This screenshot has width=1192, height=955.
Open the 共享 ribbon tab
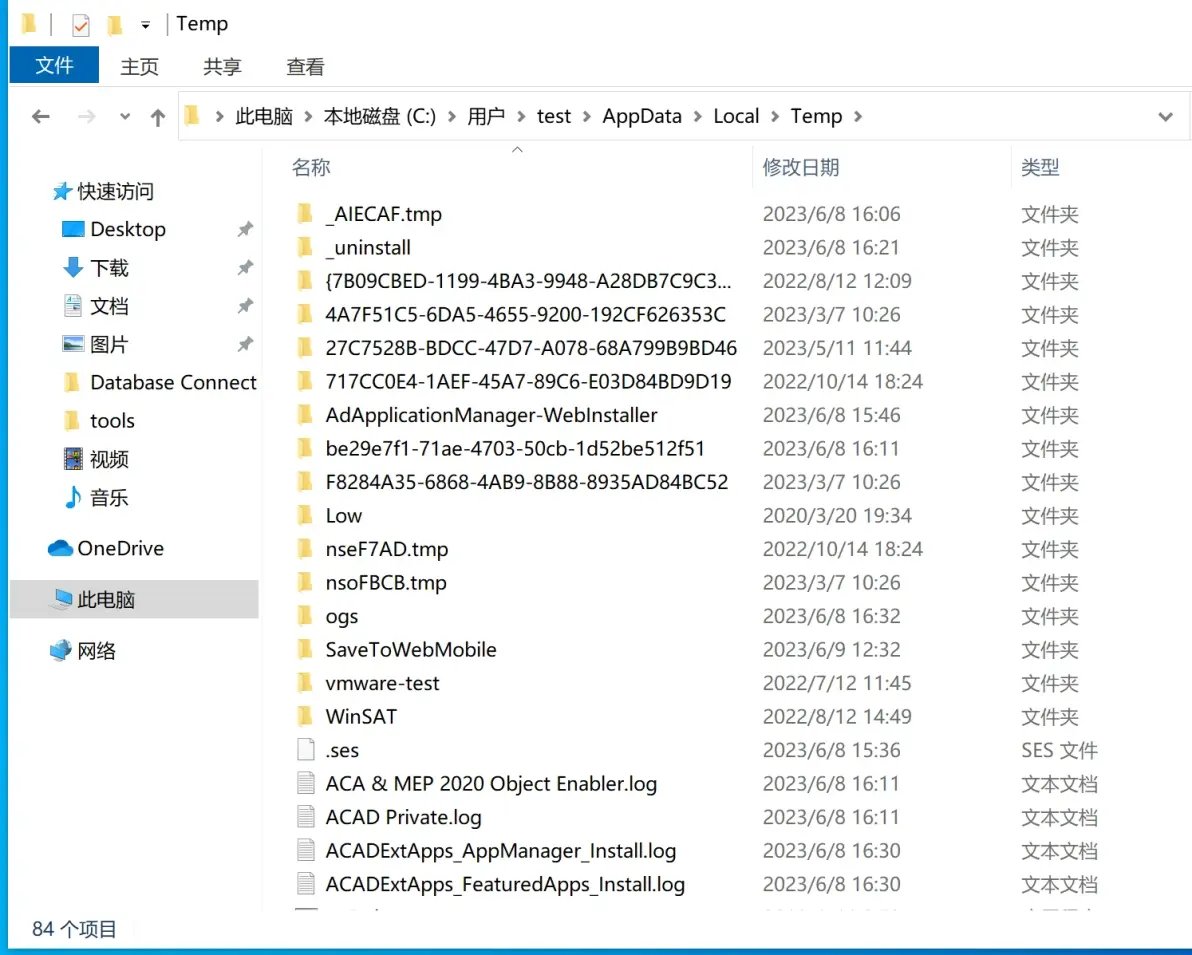click(222, 66)
